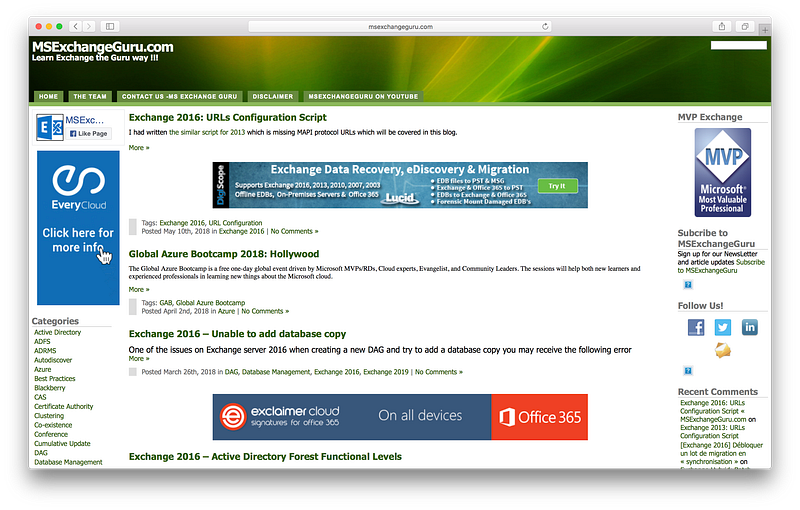Show all tabs using the tabs icon
The width and height of the screenshot is (800, 510).
[x=745, y=26]
